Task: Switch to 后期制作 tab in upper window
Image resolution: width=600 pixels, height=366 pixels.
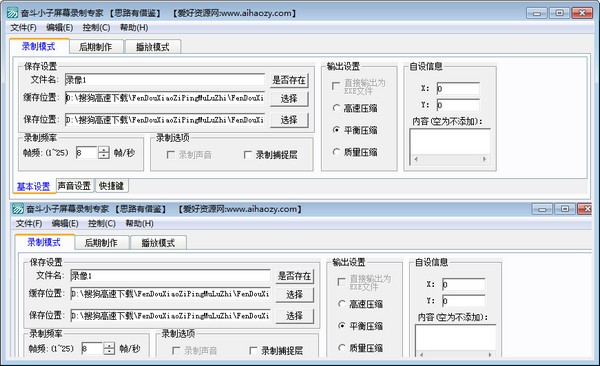Action: [x=96, y=47]
